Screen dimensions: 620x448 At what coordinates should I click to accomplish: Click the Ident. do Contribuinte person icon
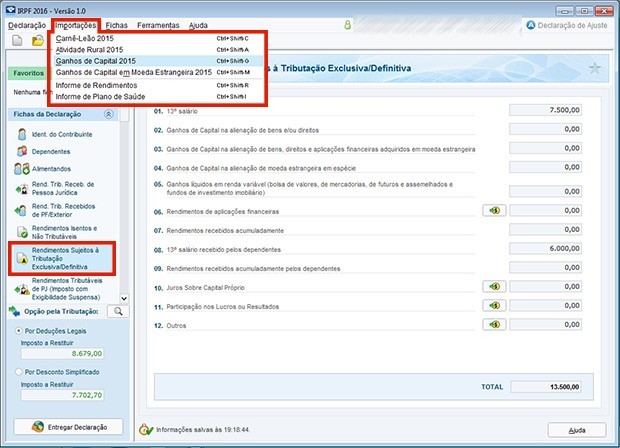click(x=22, y=134)
